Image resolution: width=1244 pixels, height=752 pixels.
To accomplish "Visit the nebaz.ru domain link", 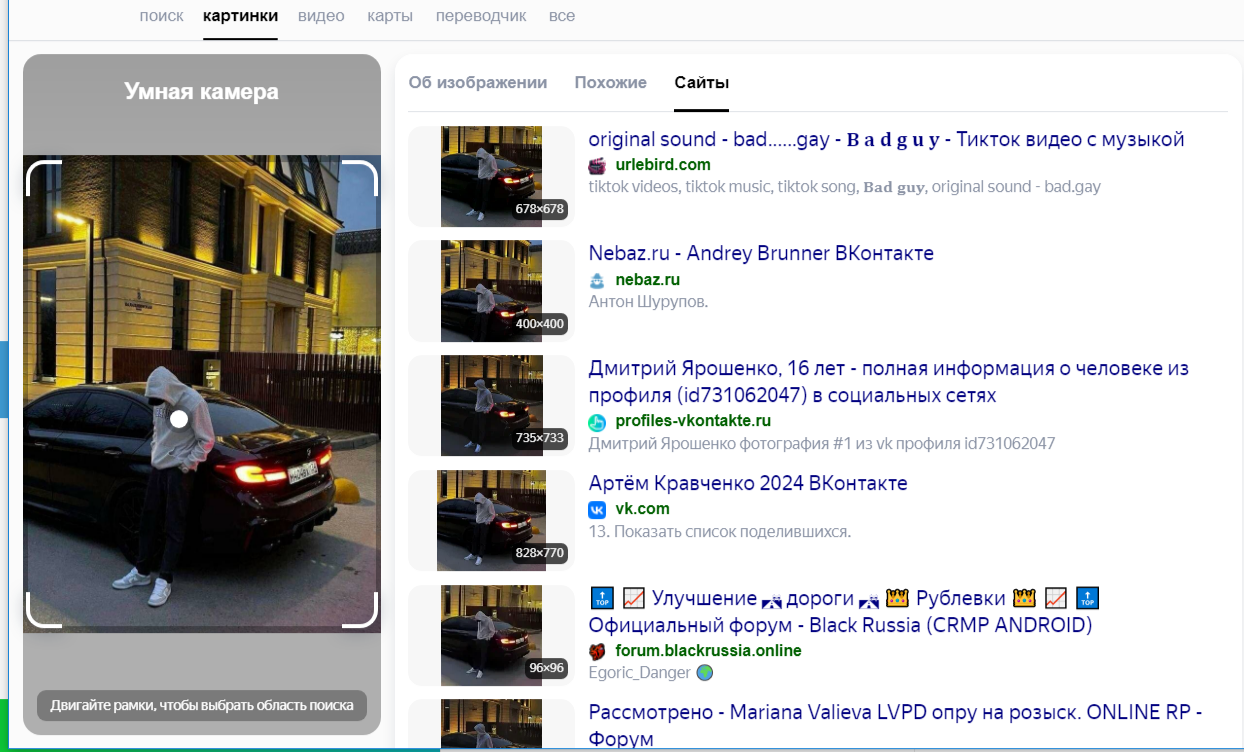I will point(648,280).
